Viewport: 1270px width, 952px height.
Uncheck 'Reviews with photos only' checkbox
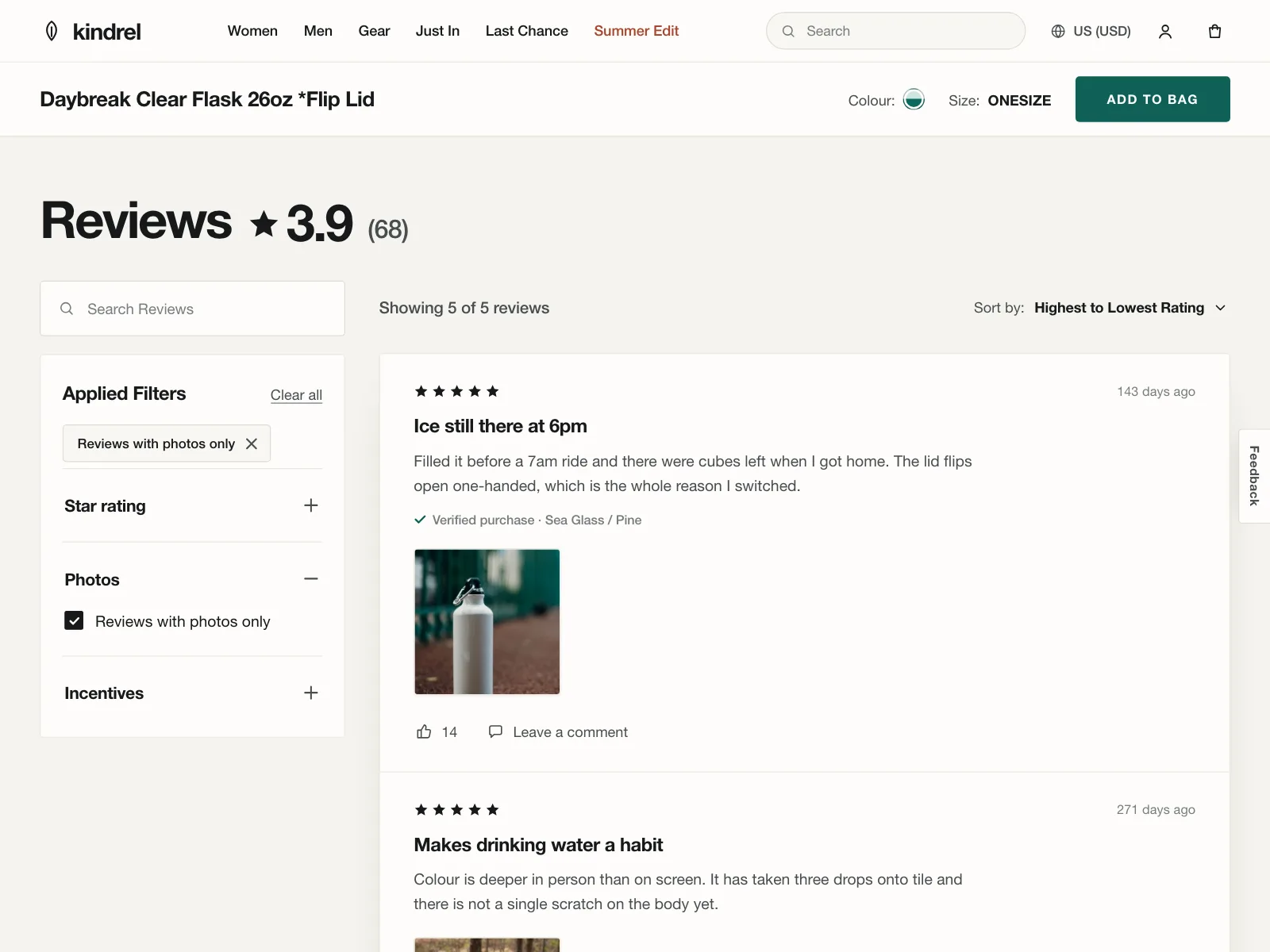(x=74, y=620)
